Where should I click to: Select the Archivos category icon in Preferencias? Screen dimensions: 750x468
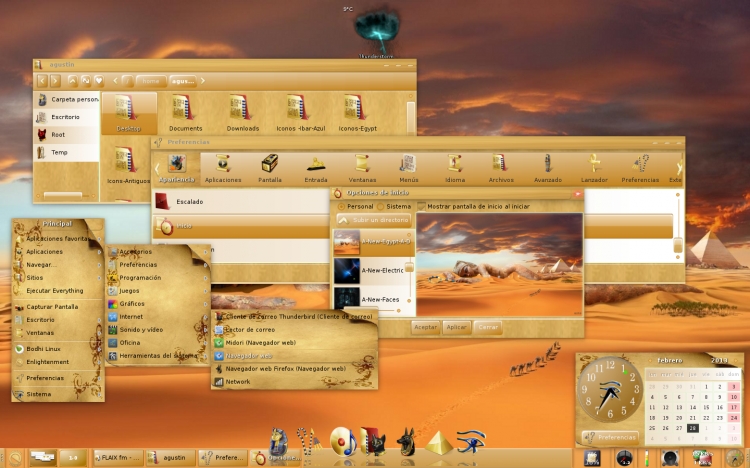tap(501, 168)
